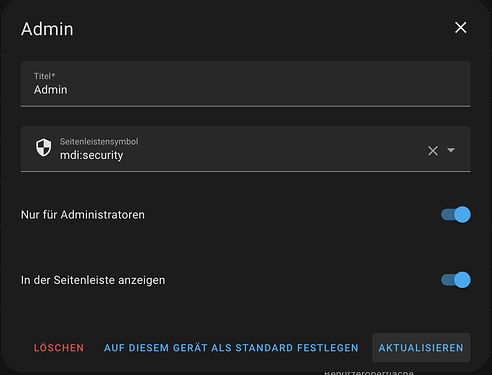The image size is (492, 375).
Task: Click Auf diesem Gerät als Standard festlegen
Action: pyautogui.click(x=231, y=348)
